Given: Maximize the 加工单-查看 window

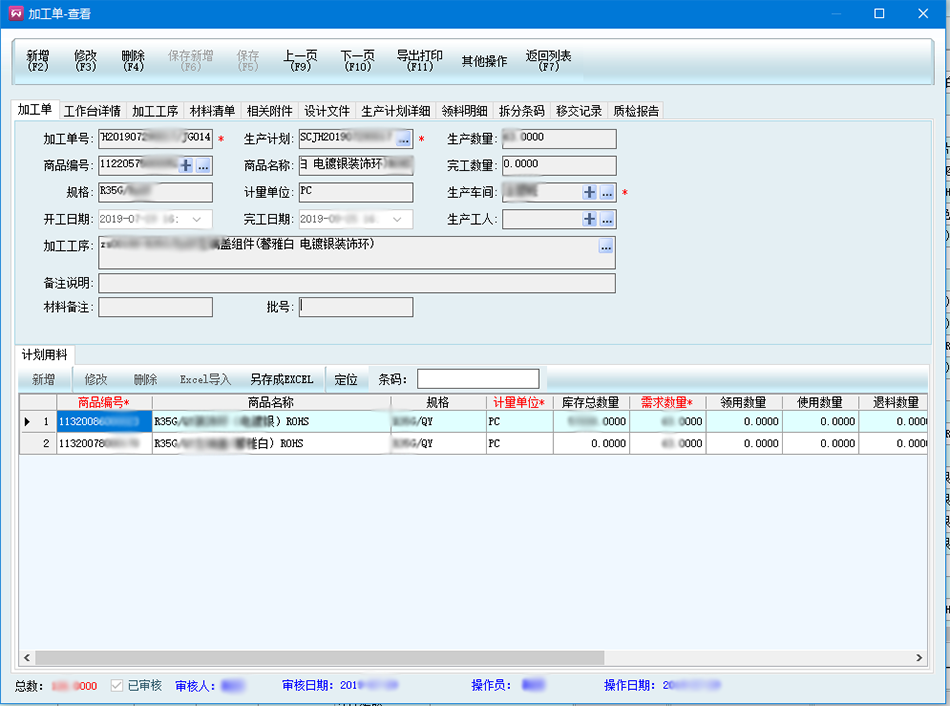Looking at the screenshot, I should coord(879,13).
